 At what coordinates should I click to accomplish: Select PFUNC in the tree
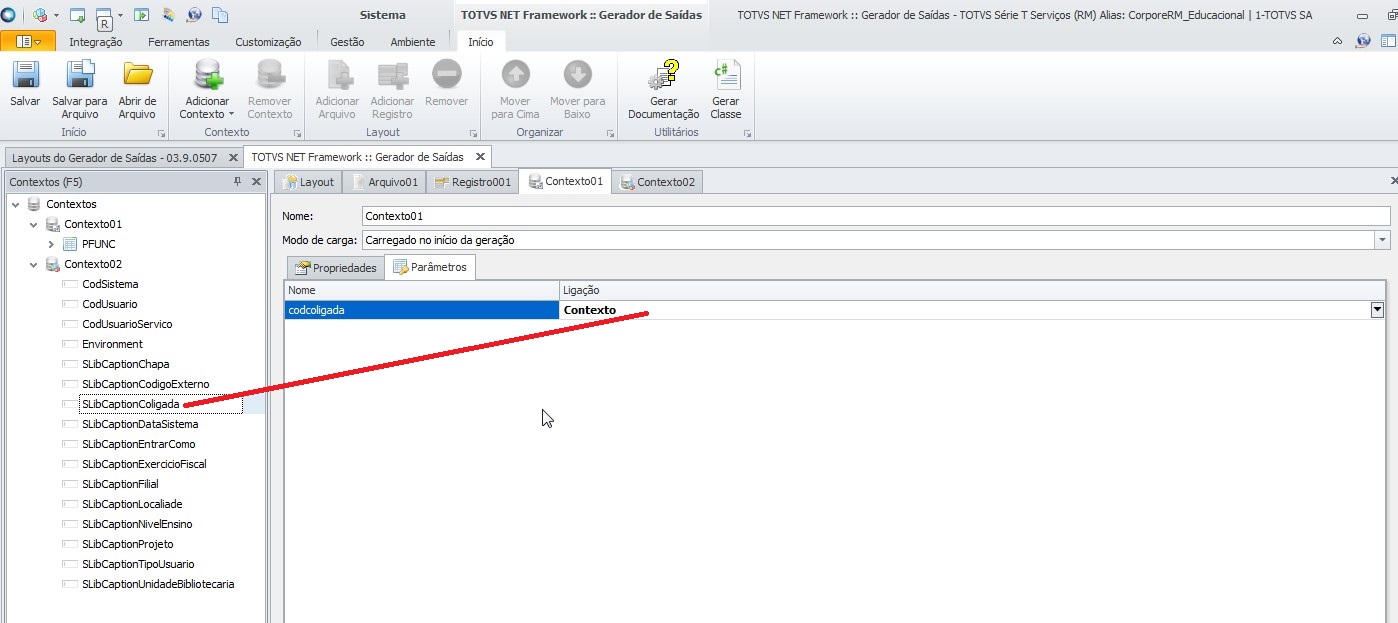(x=100, y=244)
